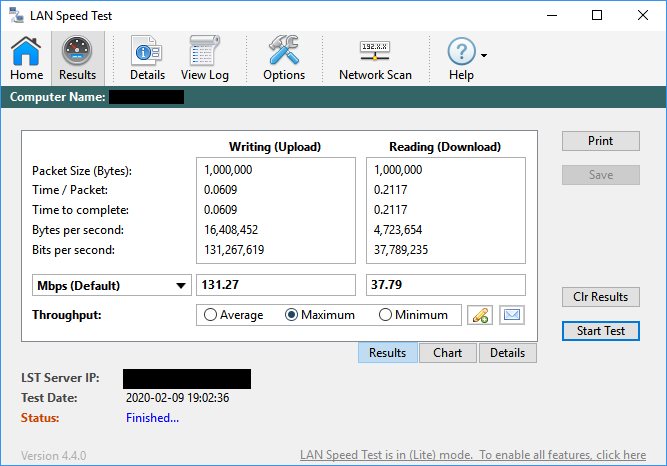Open Options tools icon
Screen dimensions: 667x466
[284, 58]
